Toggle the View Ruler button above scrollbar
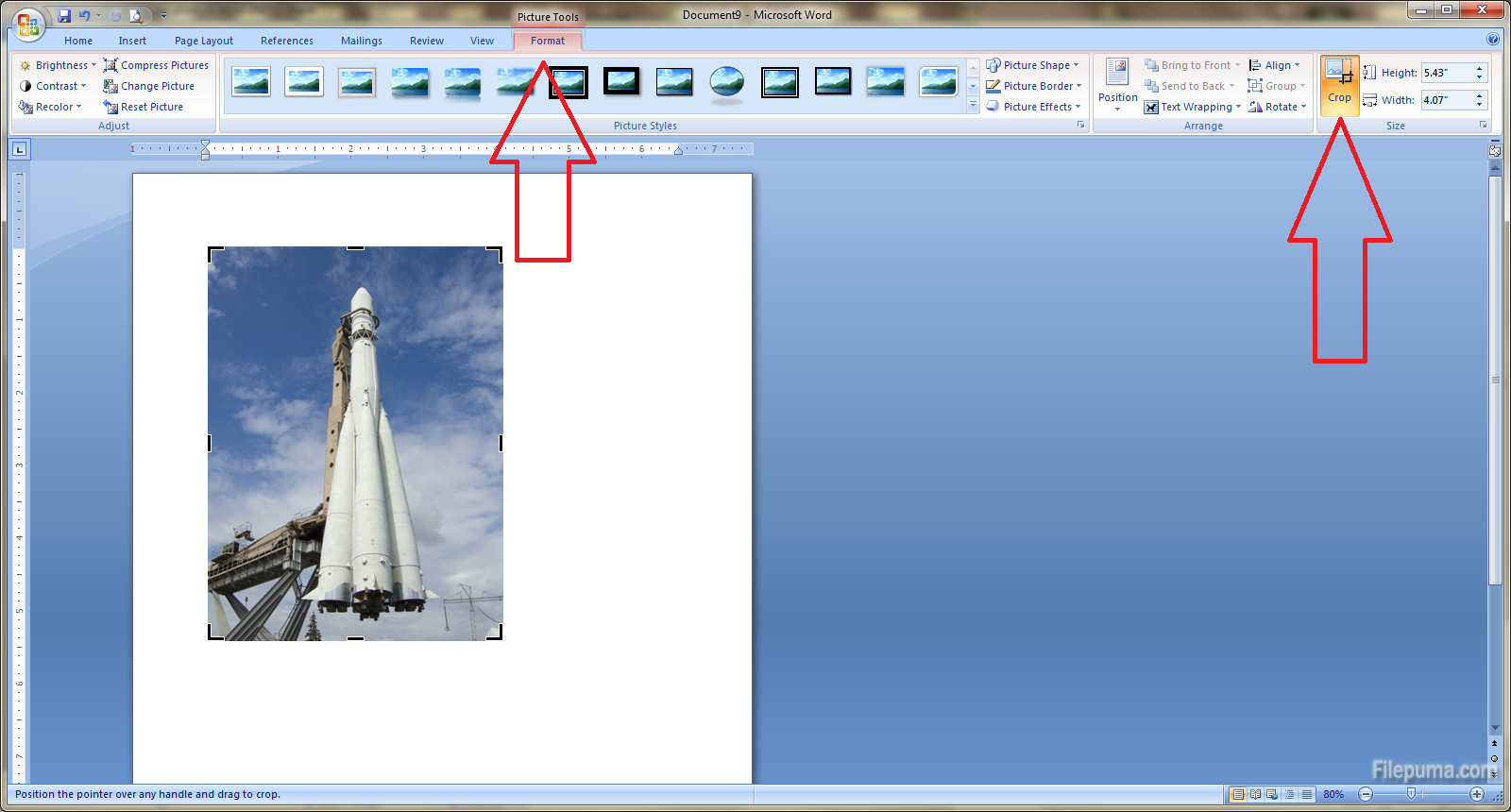The height and width of the screenshot is (812, 1511). coord(1495,149)
